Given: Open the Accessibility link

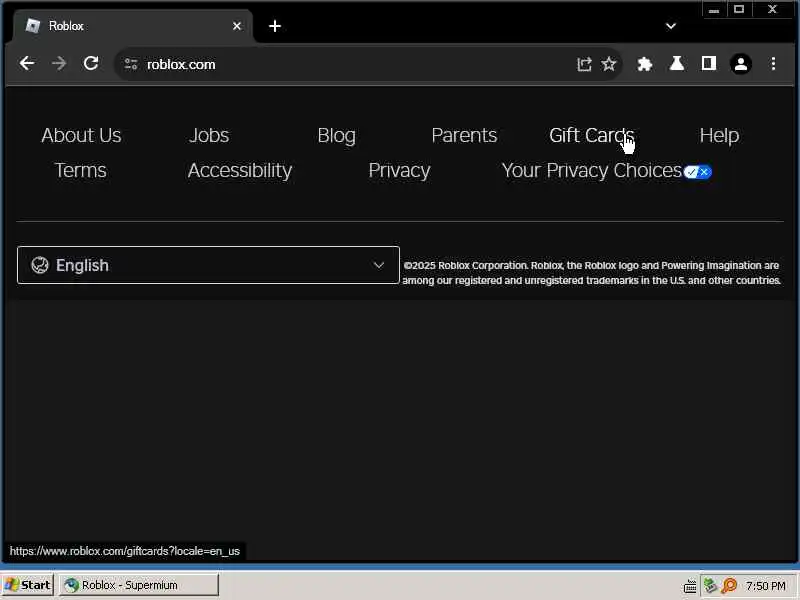Looking at the screenshot, I should (240, 171).
